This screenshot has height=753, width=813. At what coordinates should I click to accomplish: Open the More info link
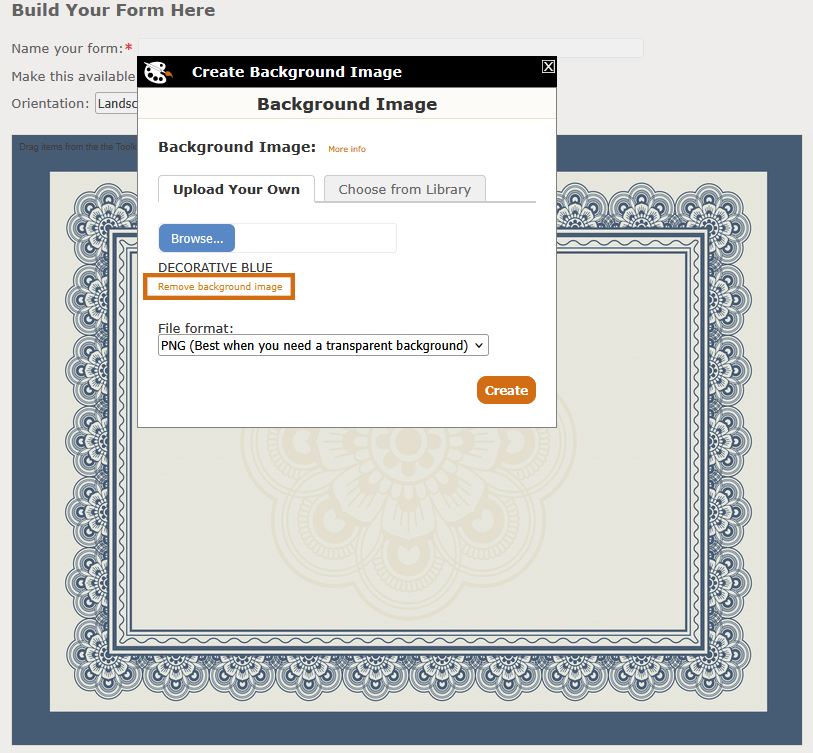click(347, 149)
